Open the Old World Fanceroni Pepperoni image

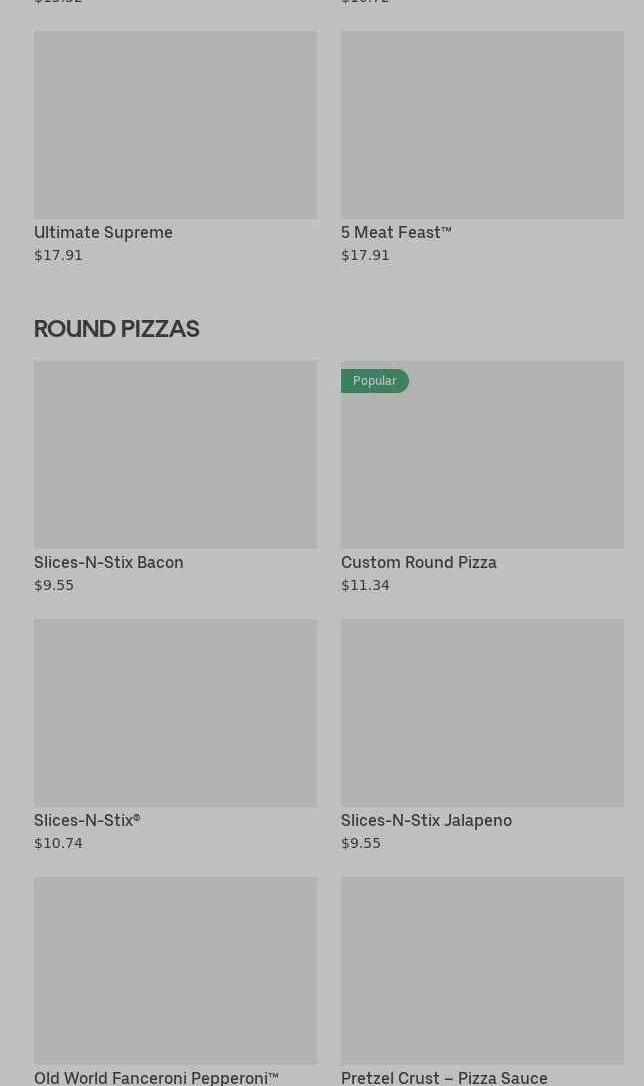tap(175, 970)
